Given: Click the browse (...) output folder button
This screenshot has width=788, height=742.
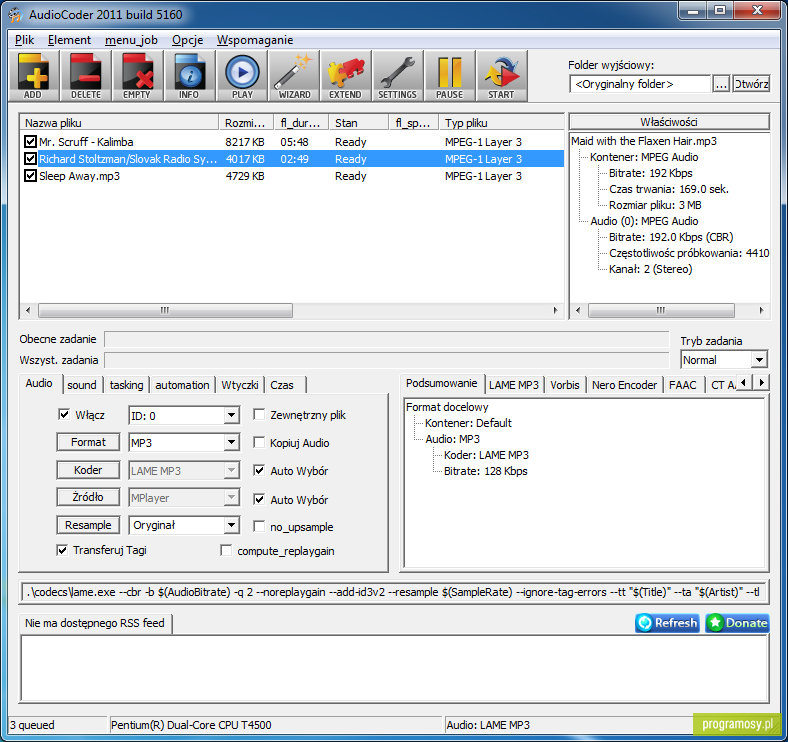Looking at the screenshot, I should [x=721, y=84].
